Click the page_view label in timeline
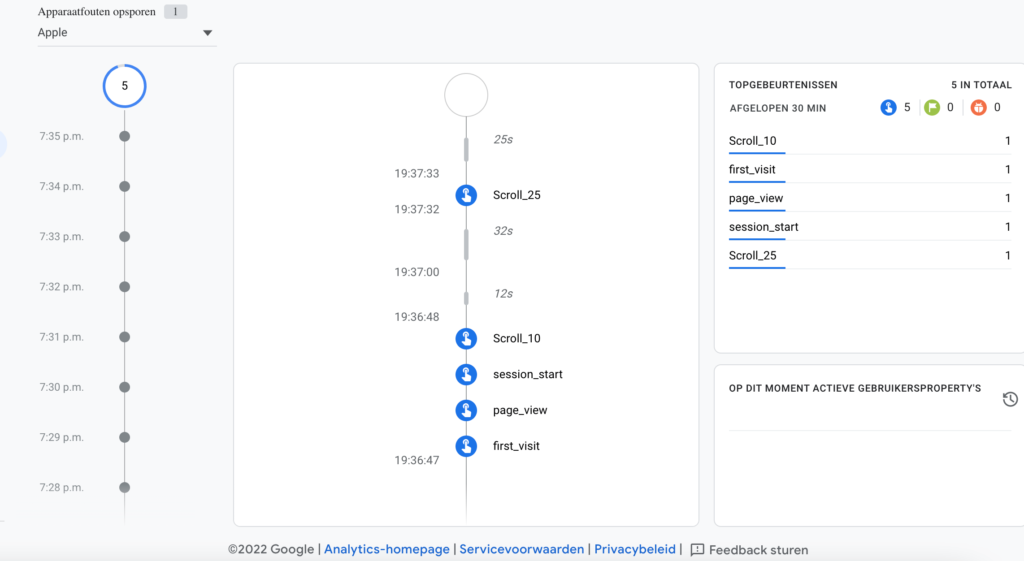 (x=520, y=410)
